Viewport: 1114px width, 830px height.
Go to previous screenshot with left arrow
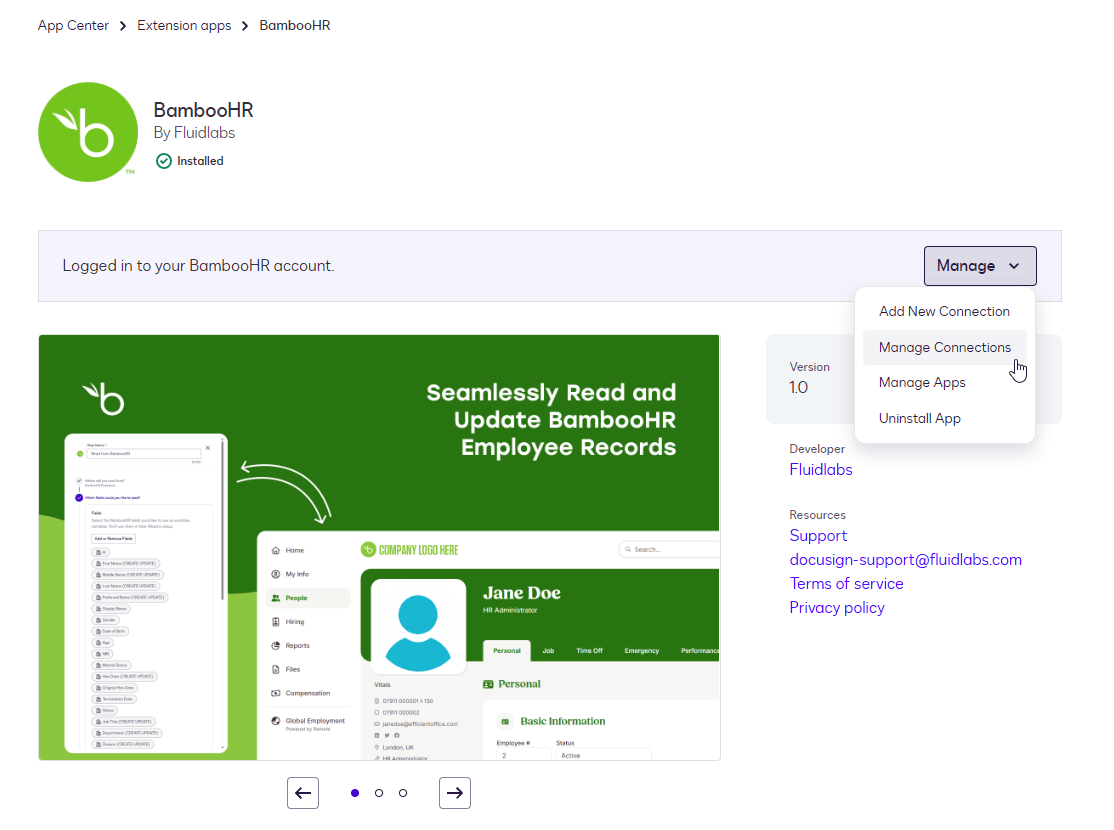point(303,793)
